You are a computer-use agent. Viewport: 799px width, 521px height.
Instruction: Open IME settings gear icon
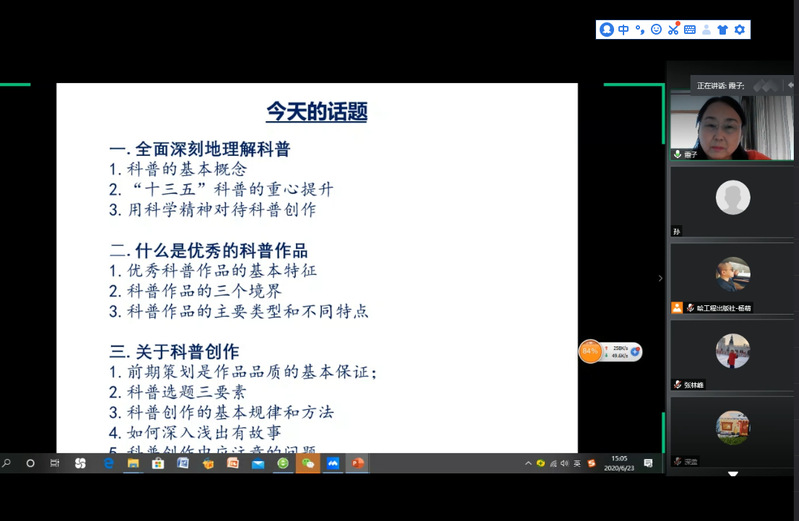point(740,30)
